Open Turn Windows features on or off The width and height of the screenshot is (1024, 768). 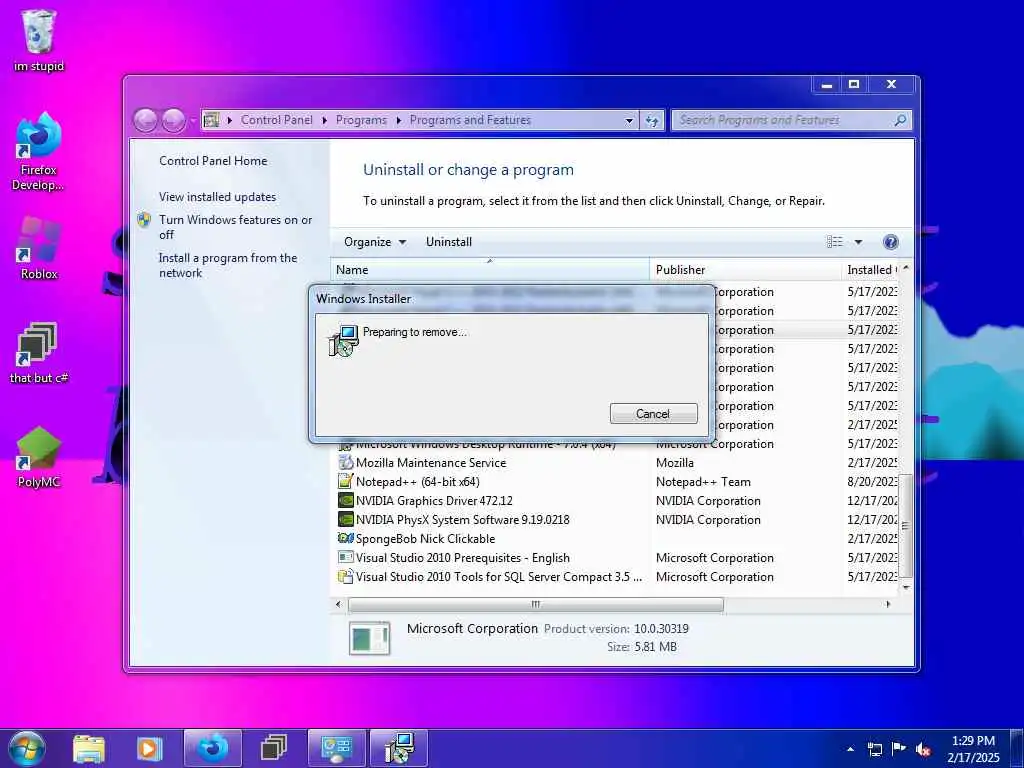pos(235,227)
